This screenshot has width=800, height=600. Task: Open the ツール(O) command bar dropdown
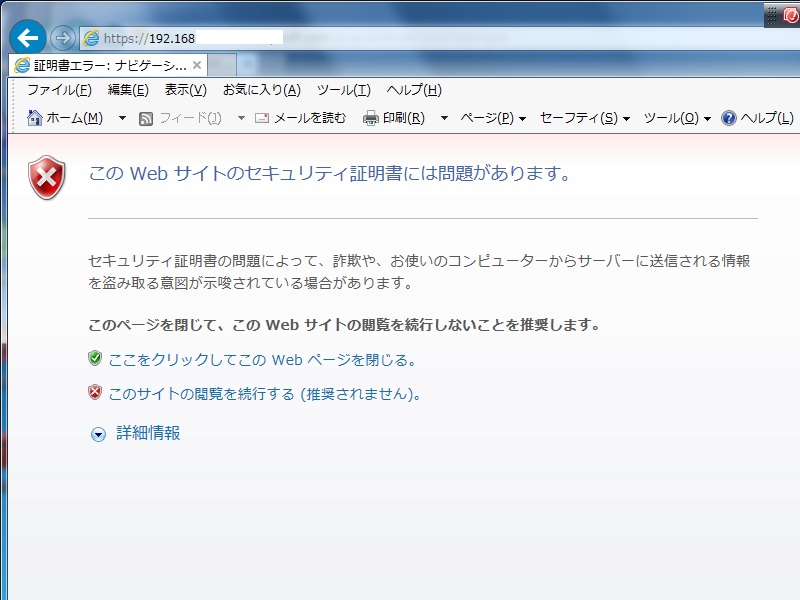(x=677, y=118)
